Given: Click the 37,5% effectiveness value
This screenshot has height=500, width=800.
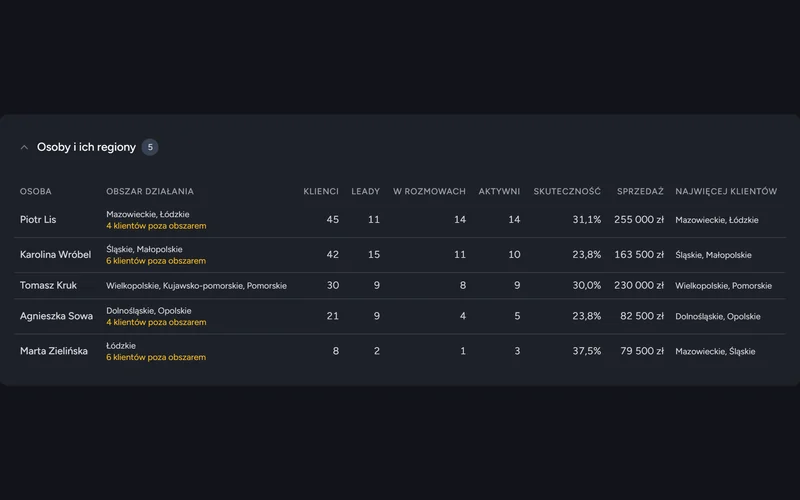Looking at the screenshot, I should [587, 351].
